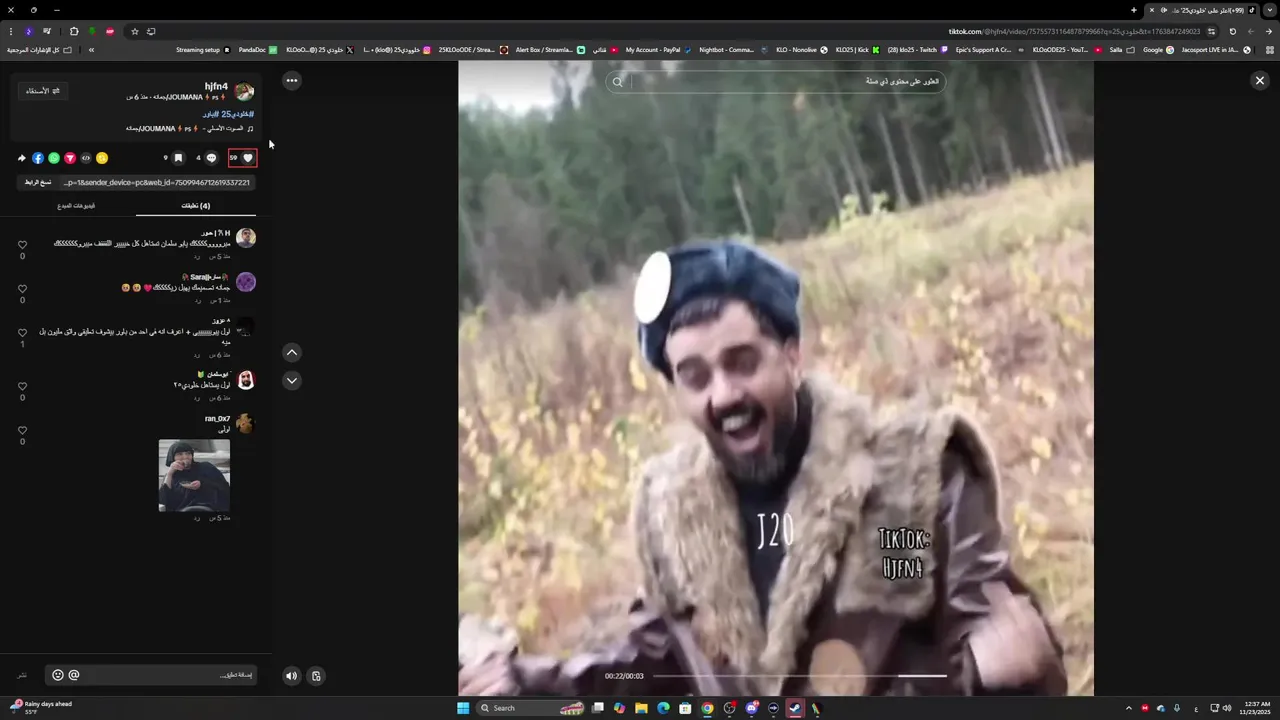This screenshot has height=720, width=1280.
Task: Click the copy link button
Action: pos(38,182)
